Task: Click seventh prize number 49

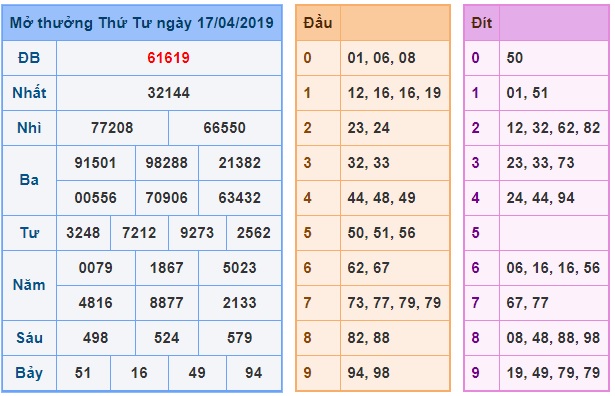Action: coord(197,372)
